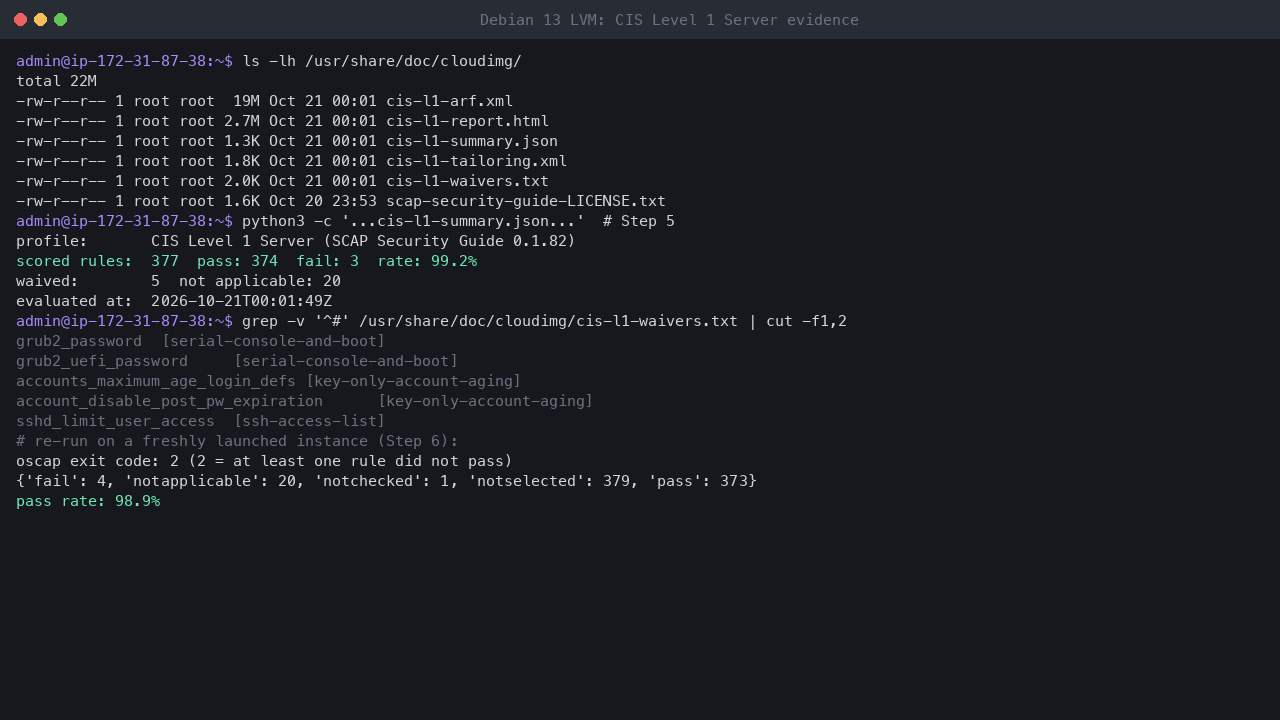Click the green maximize window button
The height and width of the screenshot is (720, 1280).
coord(61,20)
